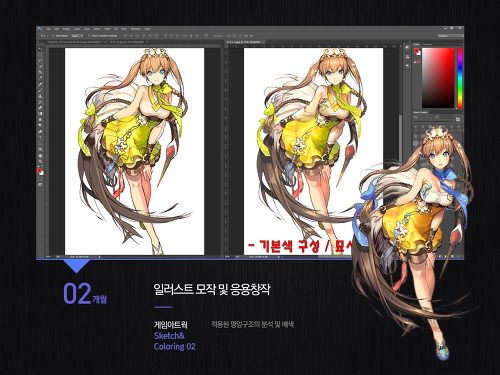Screen dimensions: 500x375
Task: Click Align top edges in the options bar
Action: point(125,36)
